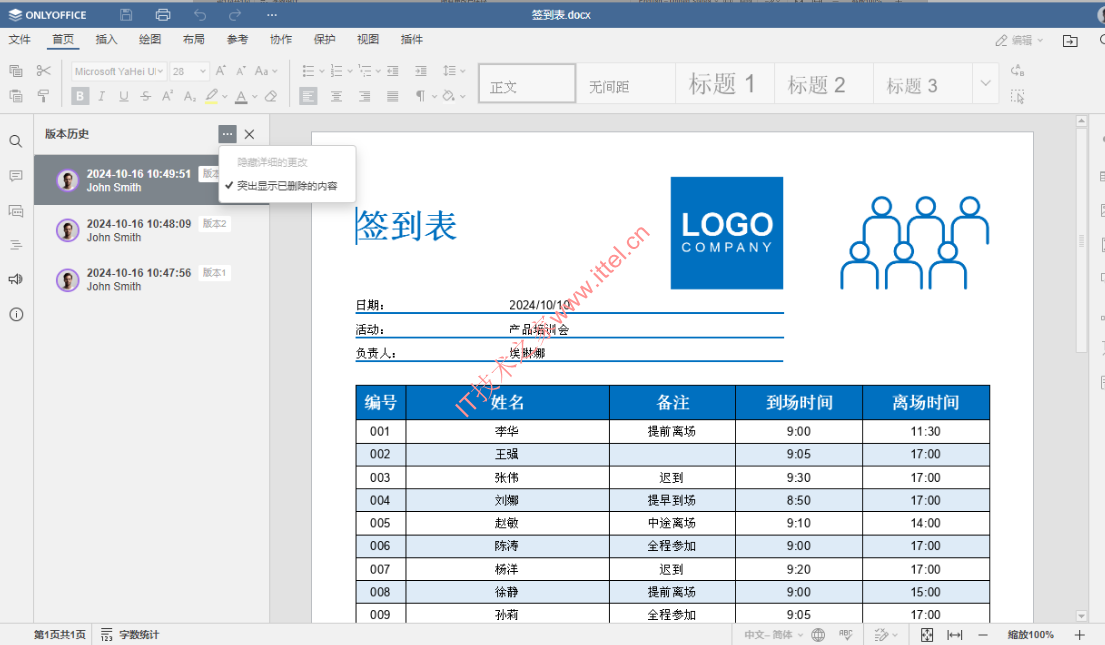Screen dimensions: 1105x645
Task: Open the 文件 menu tab
Action: tap(20, 39)
